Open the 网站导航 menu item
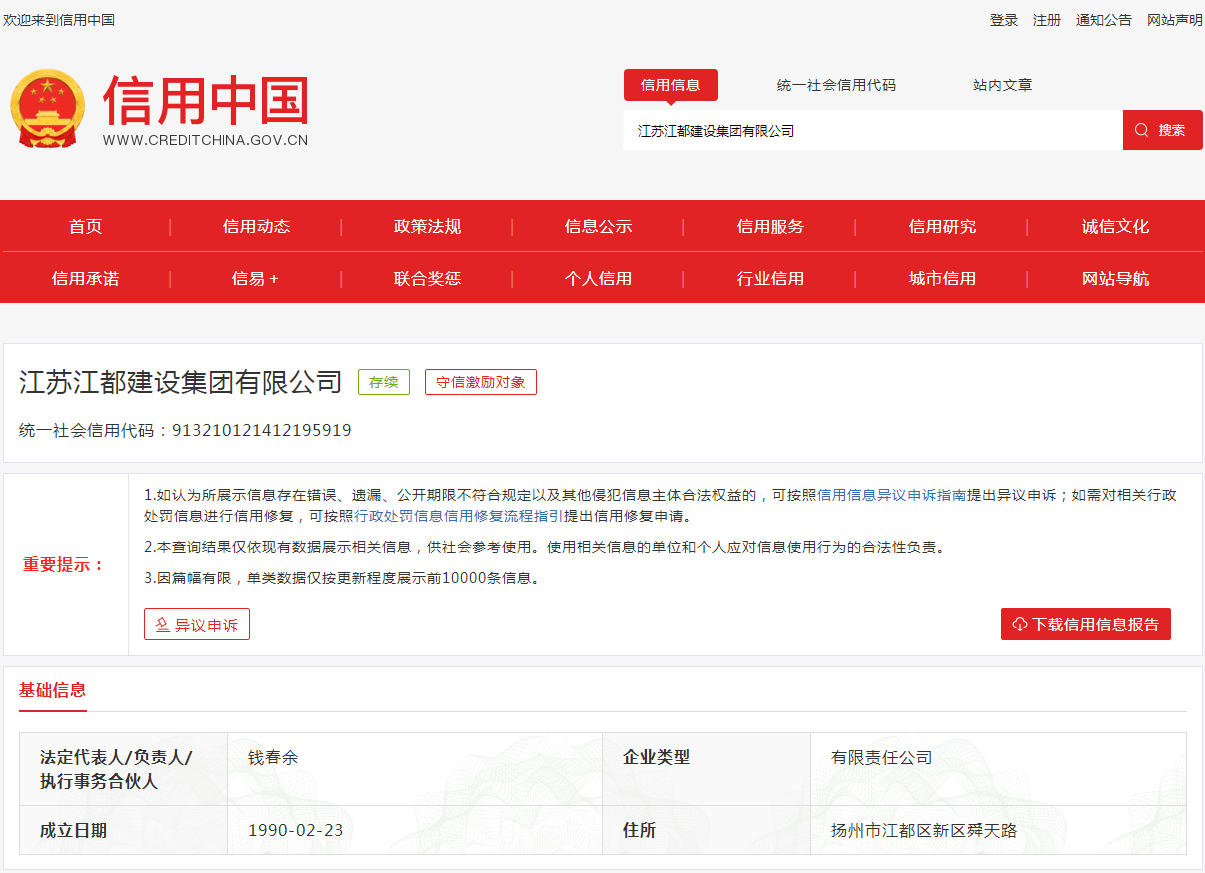Image resolution: width=1205 pixels, height=873 pixels. (x=1115, y=279)
